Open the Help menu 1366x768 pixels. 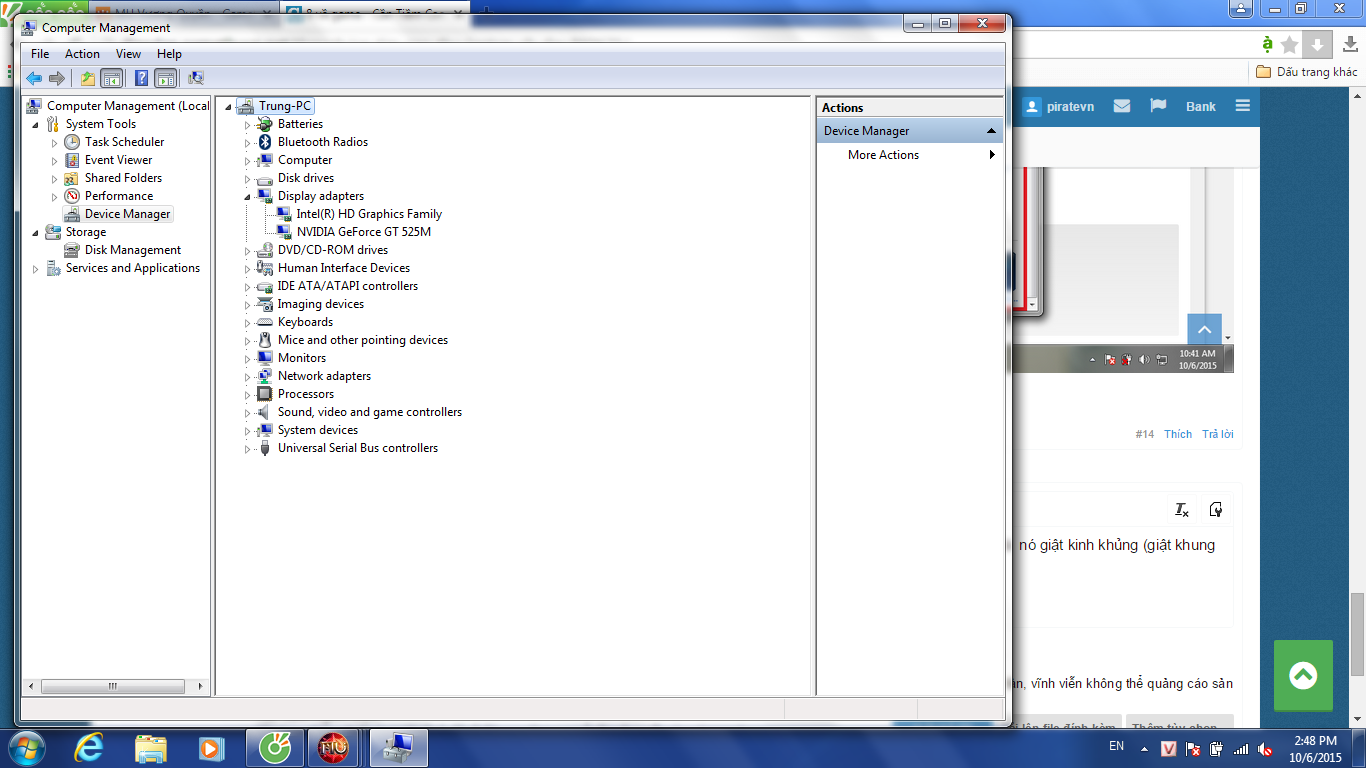tap(169, 54)
